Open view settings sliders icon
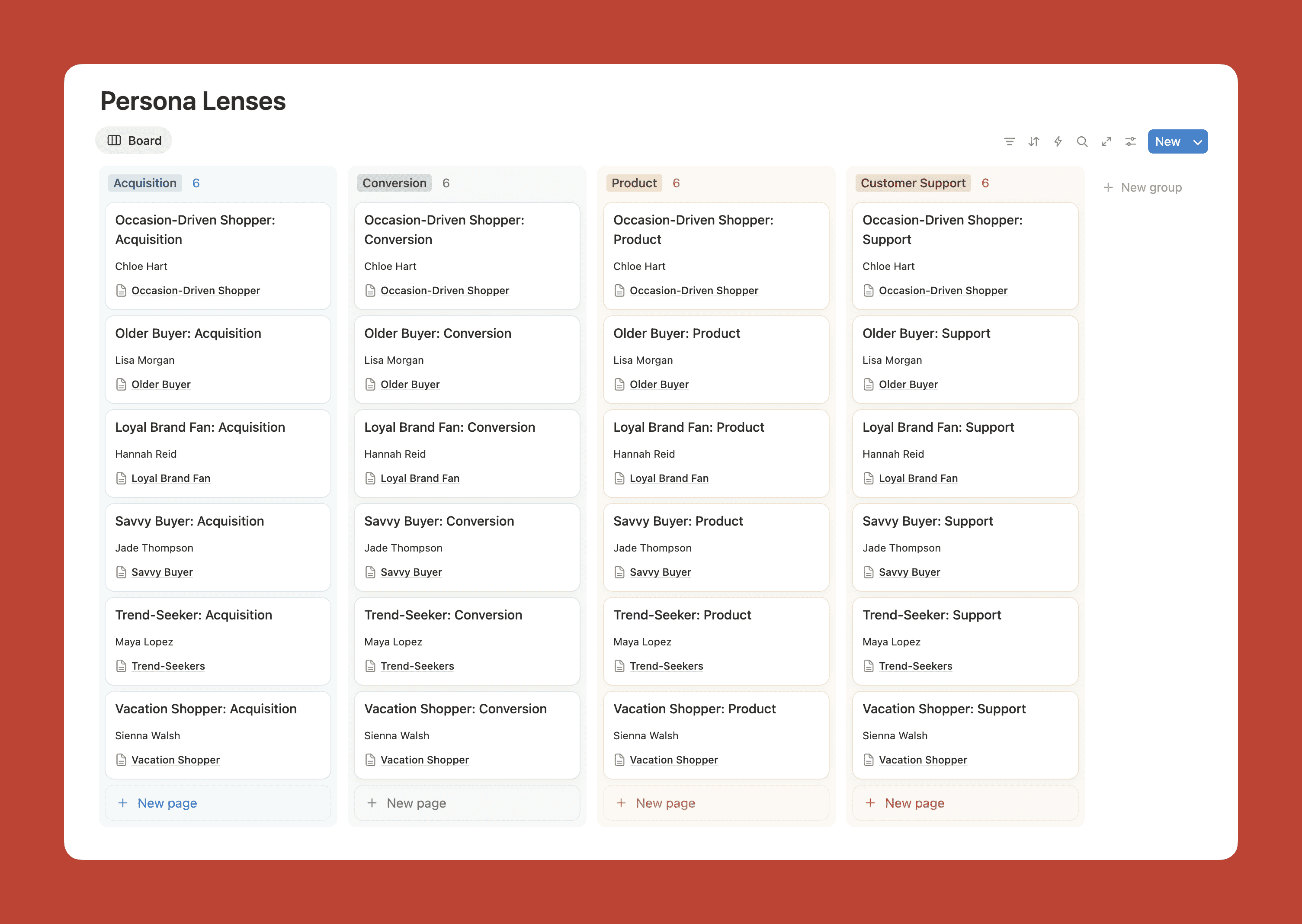 pos(1131,142)
